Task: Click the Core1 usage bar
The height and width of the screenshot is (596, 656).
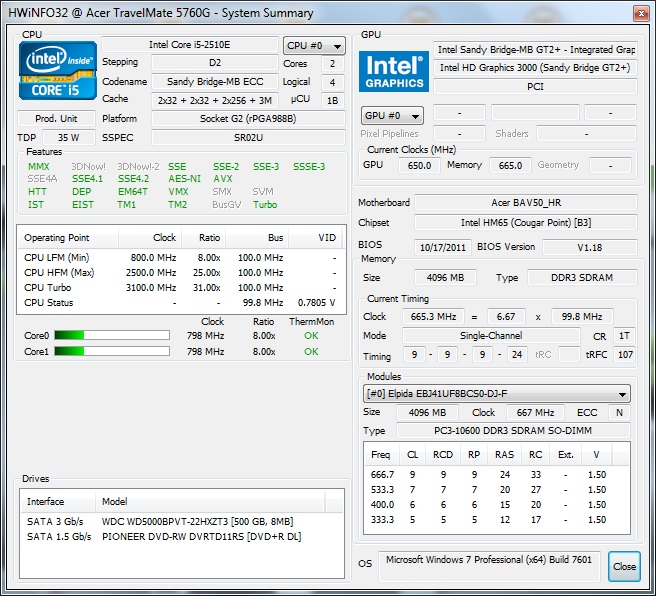Action: 112,351
